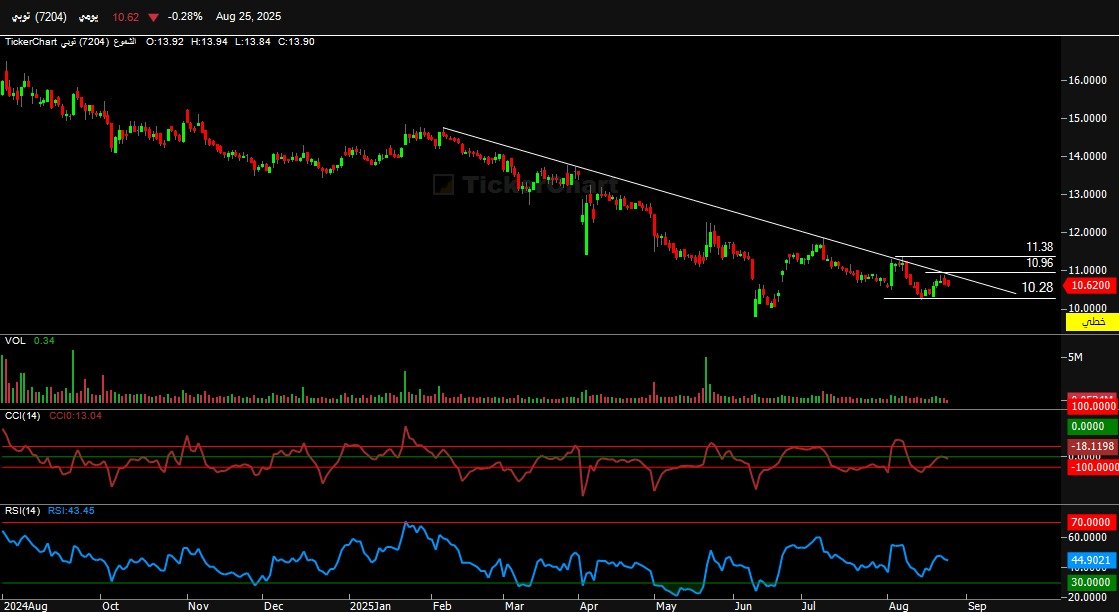Viewport: 1119px width, 612px height.
Task: Click the blue 44.9021 RSI value tag
Action: pos(1091,560)
